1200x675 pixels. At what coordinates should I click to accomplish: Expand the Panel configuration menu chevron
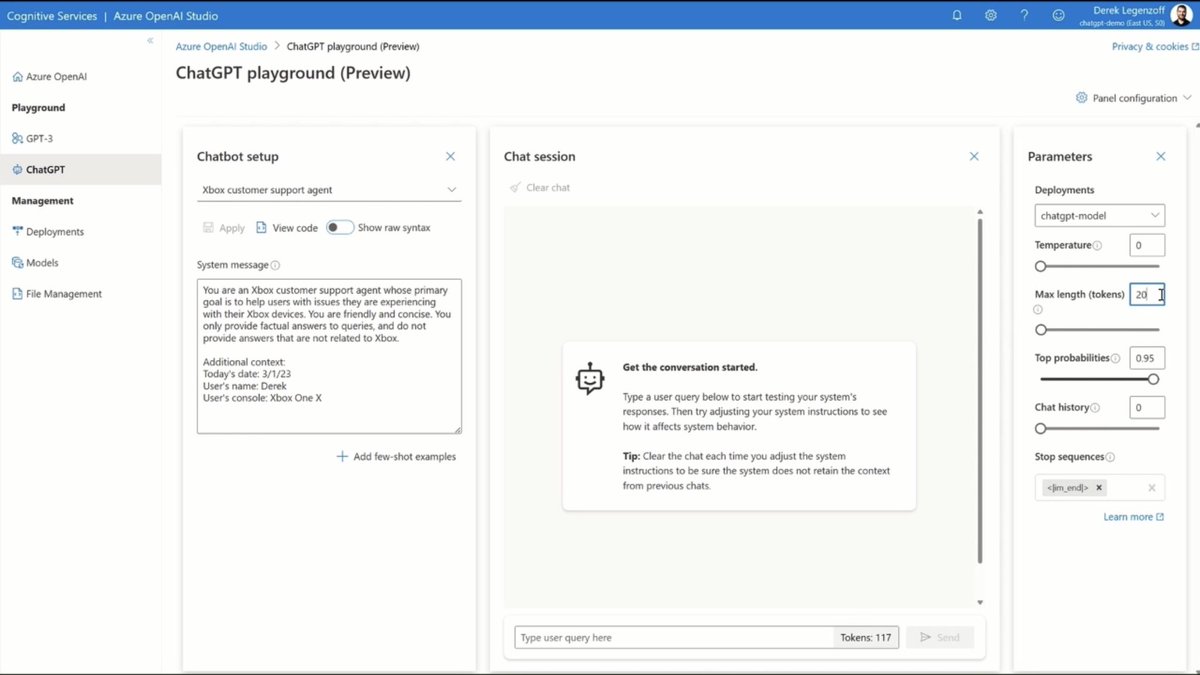pyautogui.click(x=1187, y=98)
